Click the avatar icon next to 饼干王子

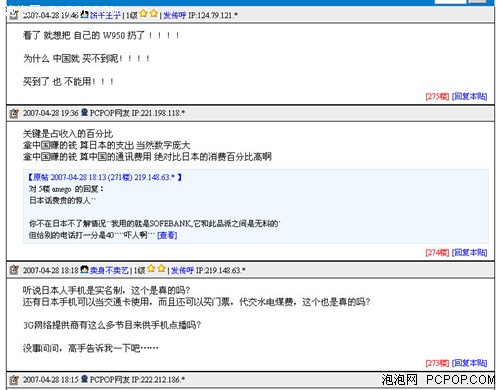pos(85,15)
